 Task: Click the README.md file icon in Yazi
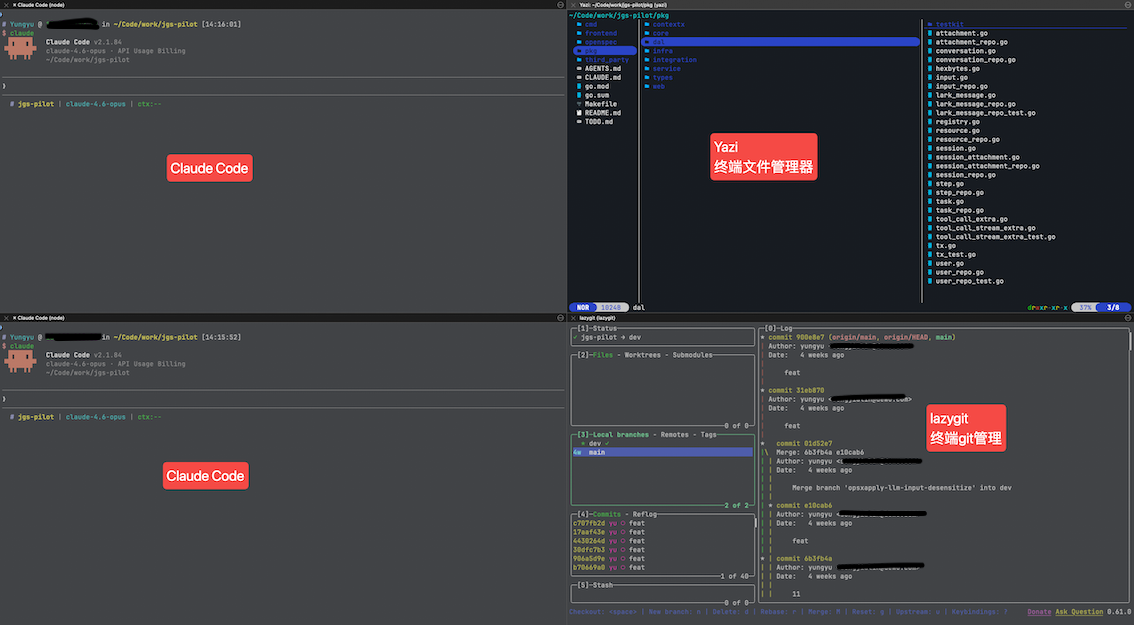pyautogui.click(x=578, y=113)
